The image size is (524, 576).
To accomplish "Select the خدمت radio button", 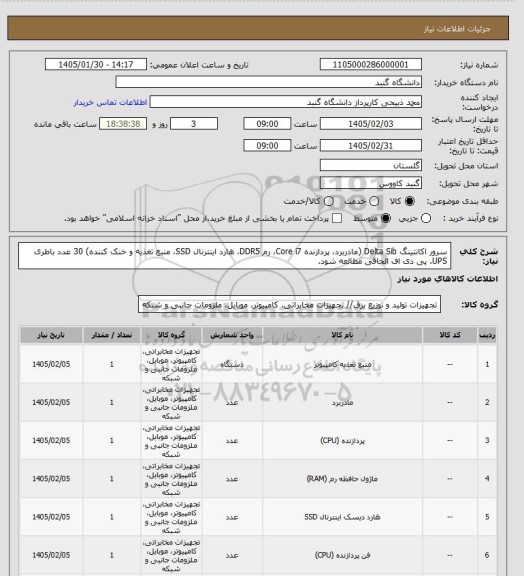I will pyautogui.click(x=374, y=201).
